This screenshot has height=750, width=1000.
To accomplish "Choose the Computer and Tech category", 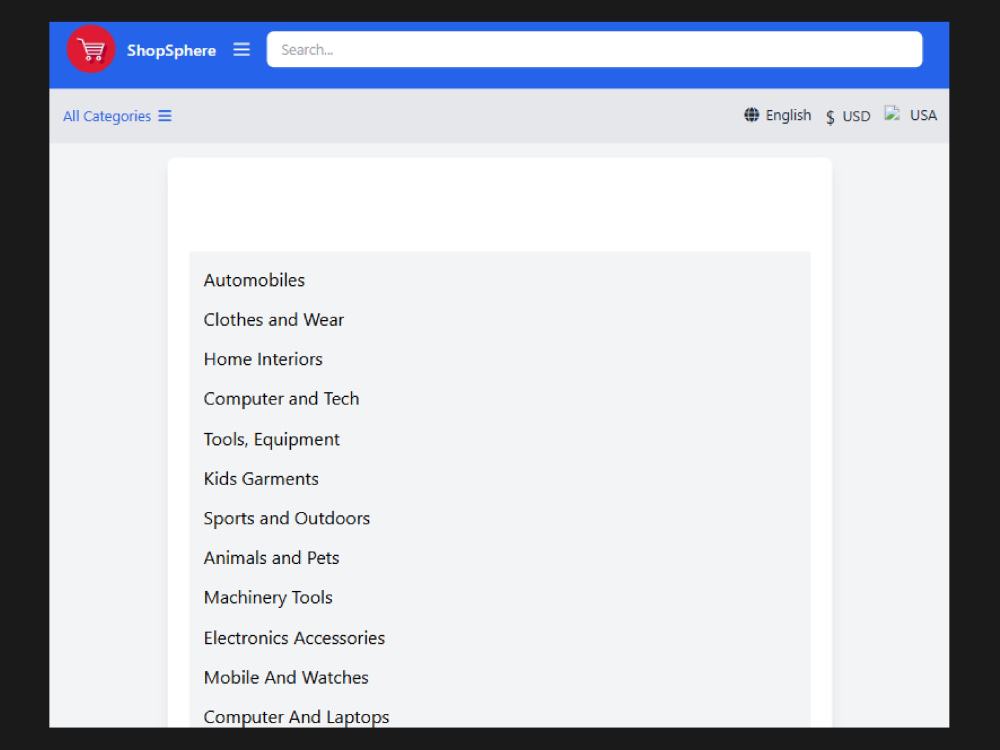I will click(x=281, y=399).
